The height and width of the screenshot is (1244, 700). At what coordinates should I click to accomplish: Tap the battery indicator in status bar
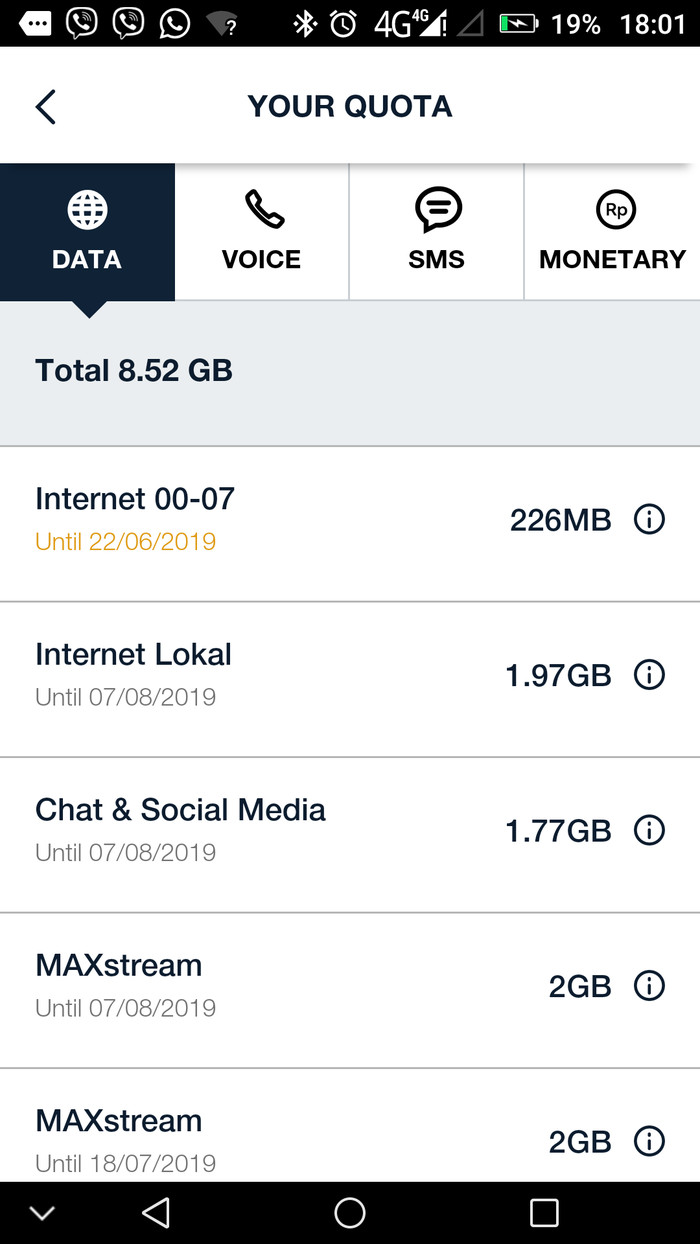click(x=518, y=23)
